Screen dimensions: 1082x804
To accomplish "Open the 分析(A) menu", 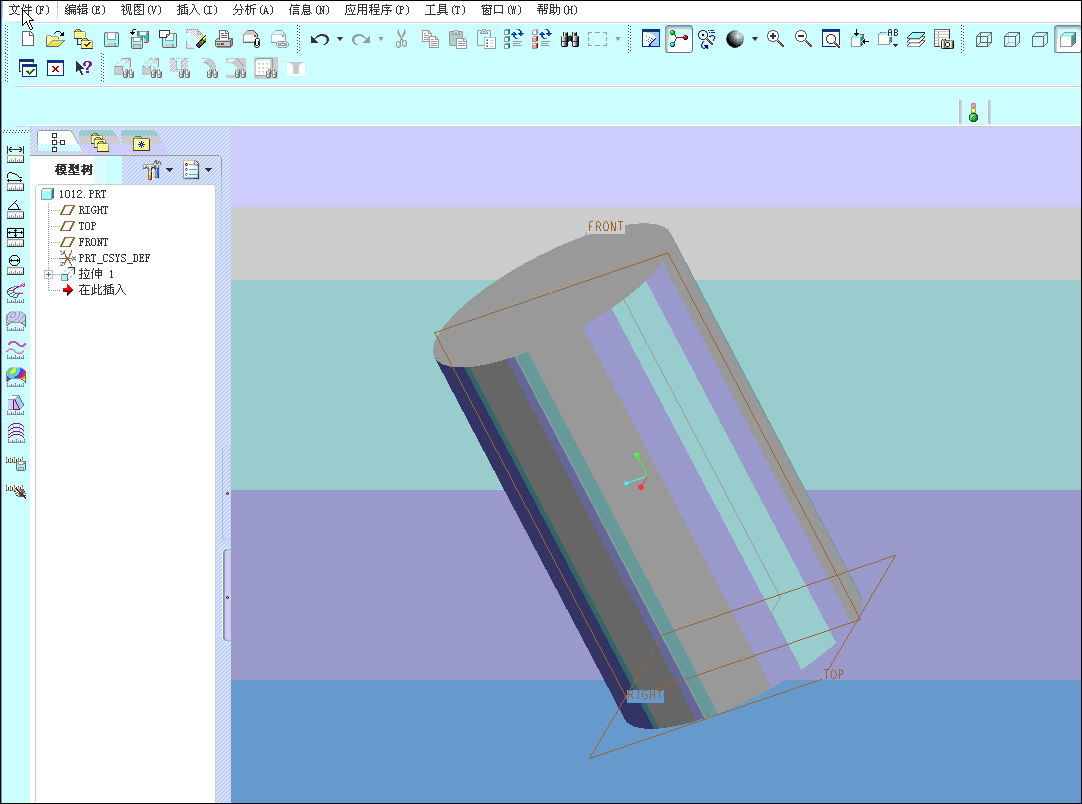I will [253, 10].
